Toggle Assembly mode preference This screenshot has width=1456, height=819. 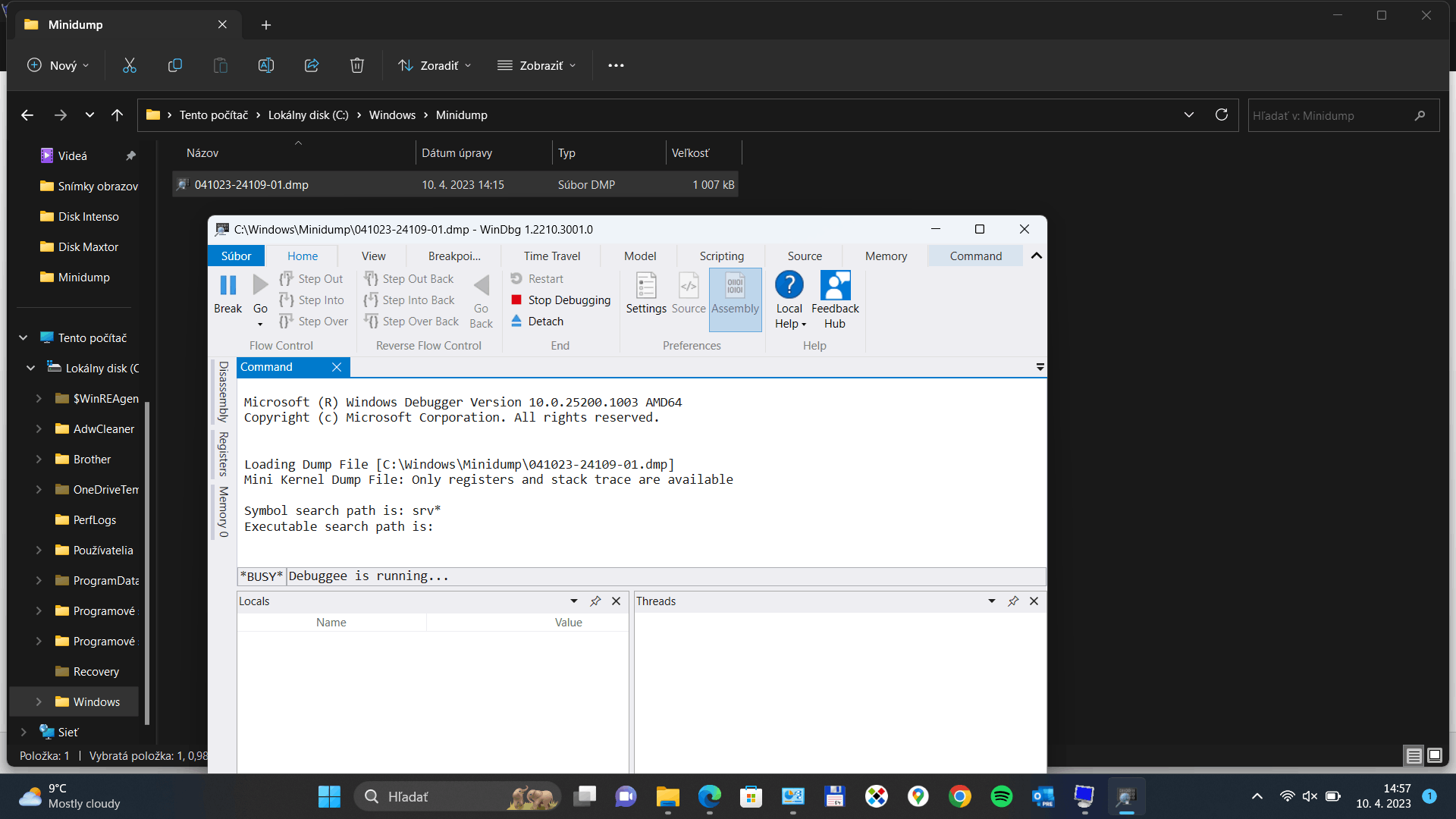click(735, 300)
